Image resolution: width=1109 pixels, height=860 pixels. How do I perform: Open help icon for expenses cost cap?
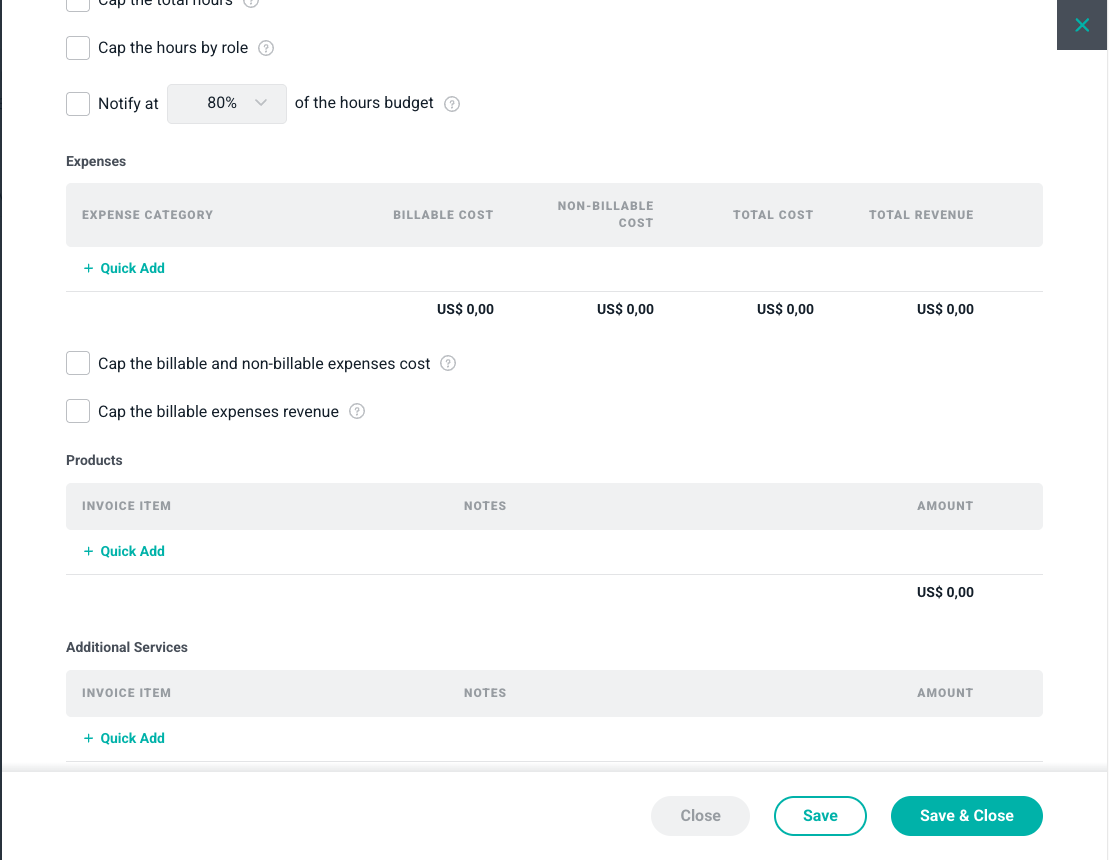[x=448, y=364]
